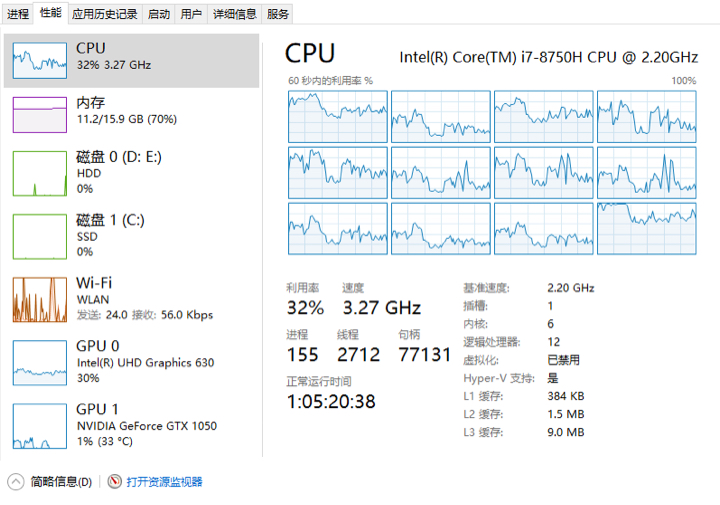Click the 简略信息(D) label
The image size is (720, 505).
point(61,482)
